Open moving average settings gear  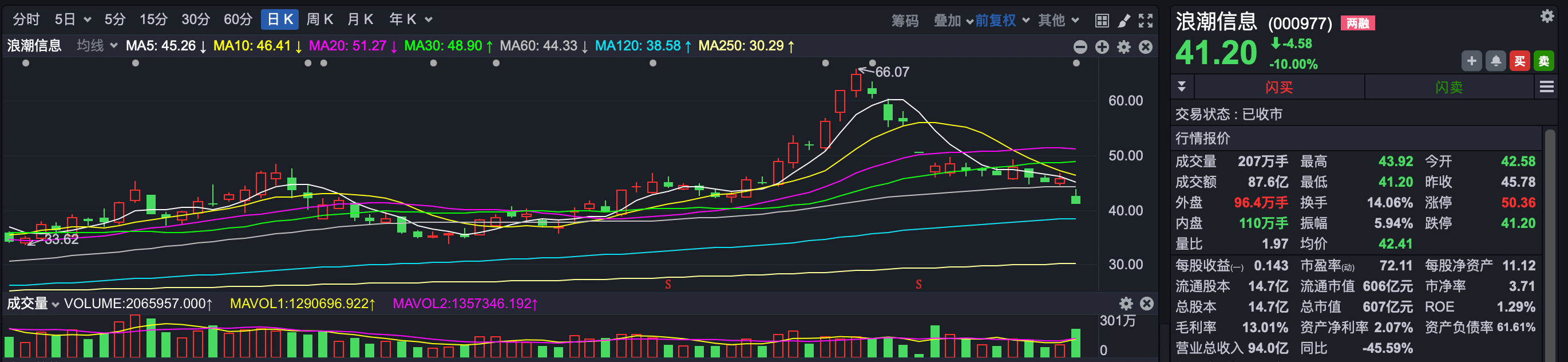tap(1124, 47)
